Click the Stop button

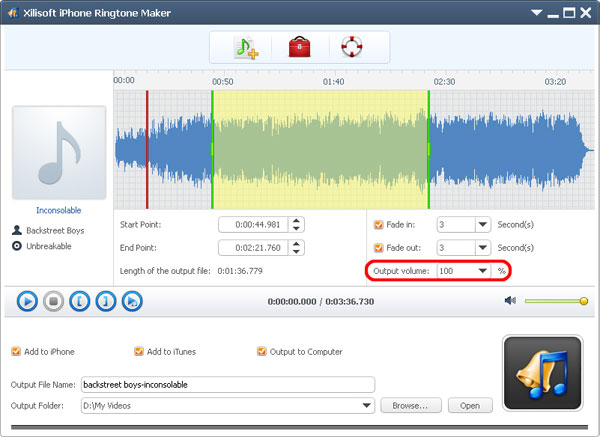[53, 301]
